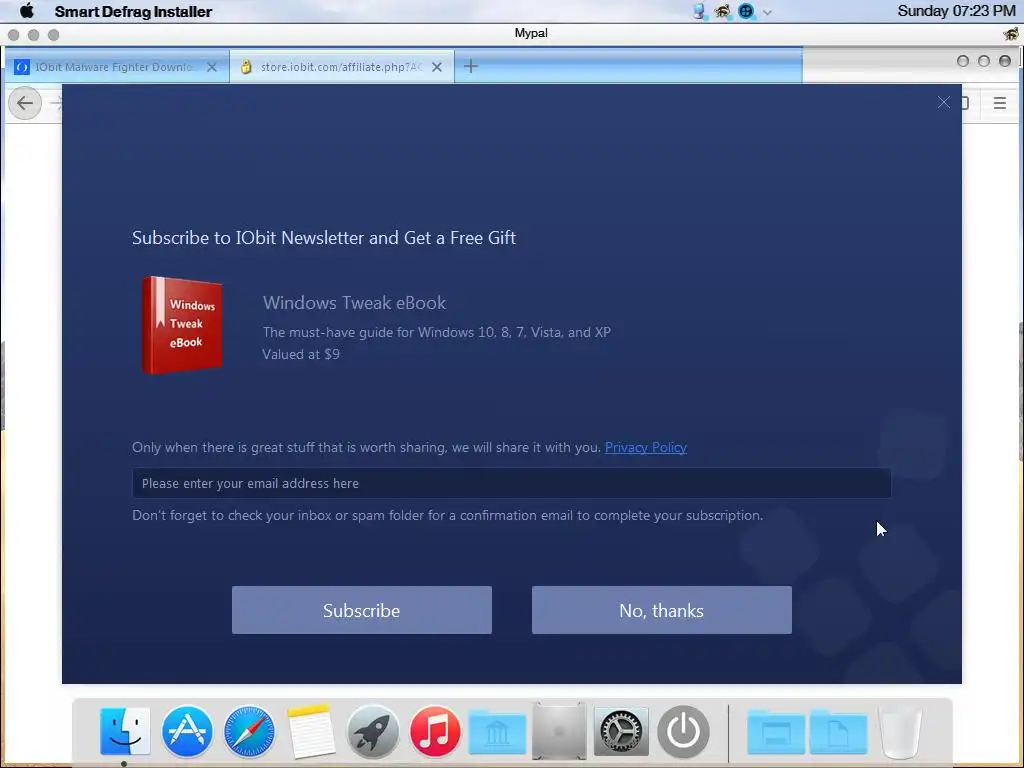Viewport: 1024px width, 768px height.
Task: Expand the menu bar chevron dropdown
Action: (x=767, y=12)
